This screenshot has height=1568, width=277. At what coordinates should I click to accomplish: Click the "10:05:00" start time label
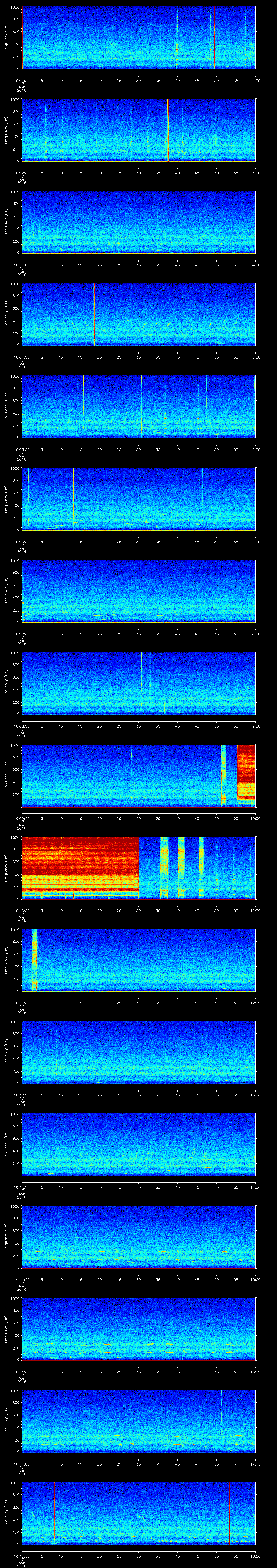click(x=21, y=449)
